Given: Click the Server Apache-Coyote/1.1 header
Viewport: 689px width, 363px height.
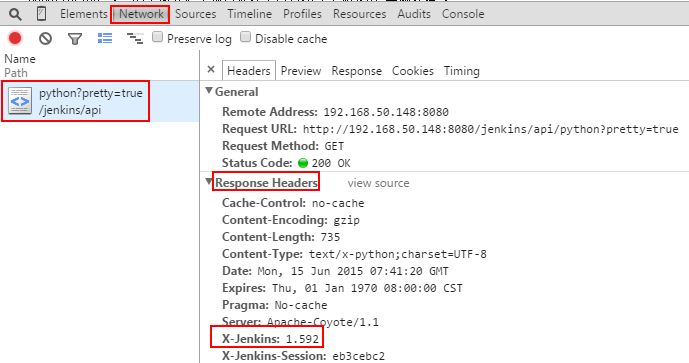Looking at the screenshot, I should coord(300,322).
